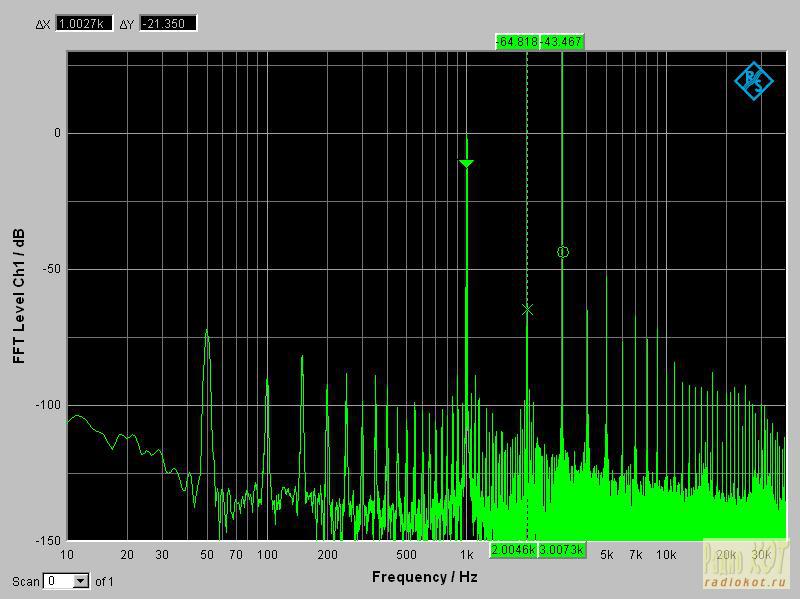Click the Y axis label FFT Level Ch1 / dB

(x=19, y=296)
